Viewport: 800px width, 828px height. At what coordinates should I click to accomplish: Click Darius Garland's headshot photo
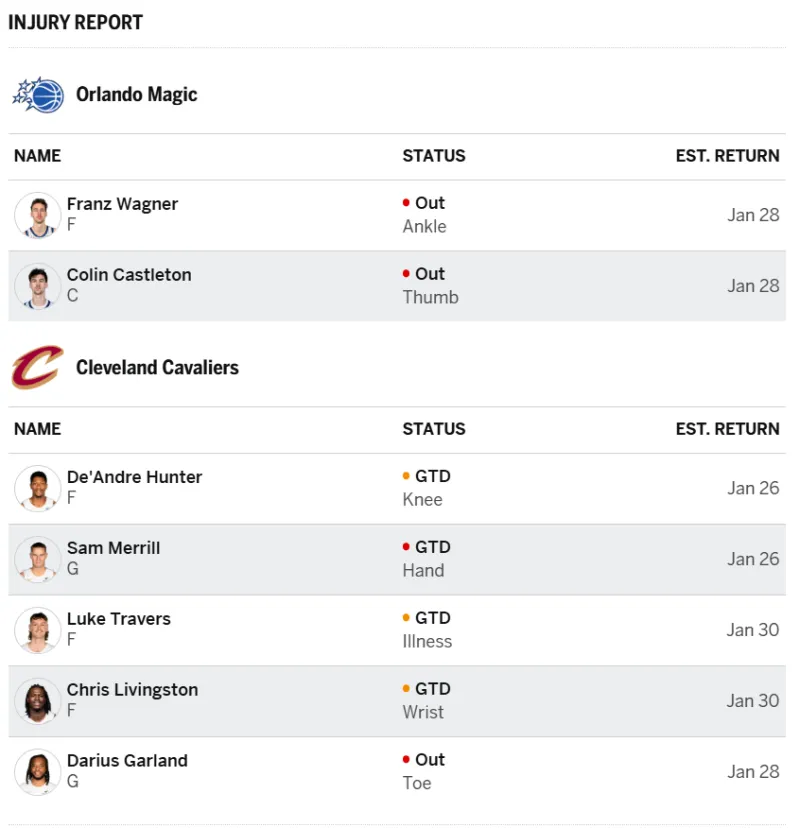[38, 772]
